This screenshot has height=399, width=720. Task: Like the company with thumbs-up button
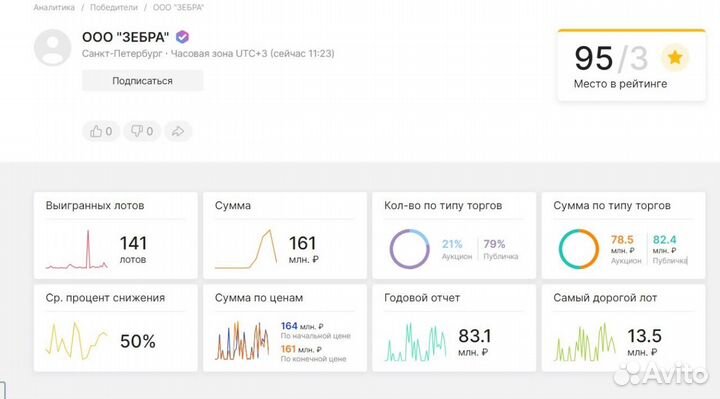101,131
